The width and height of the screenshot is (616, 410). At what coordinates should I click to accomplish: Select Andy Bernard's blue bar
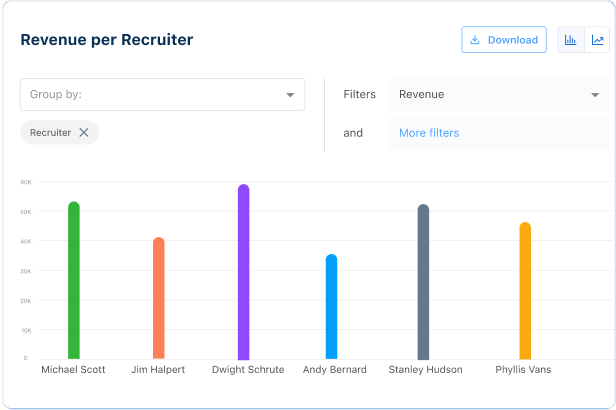tap(331, 307)
